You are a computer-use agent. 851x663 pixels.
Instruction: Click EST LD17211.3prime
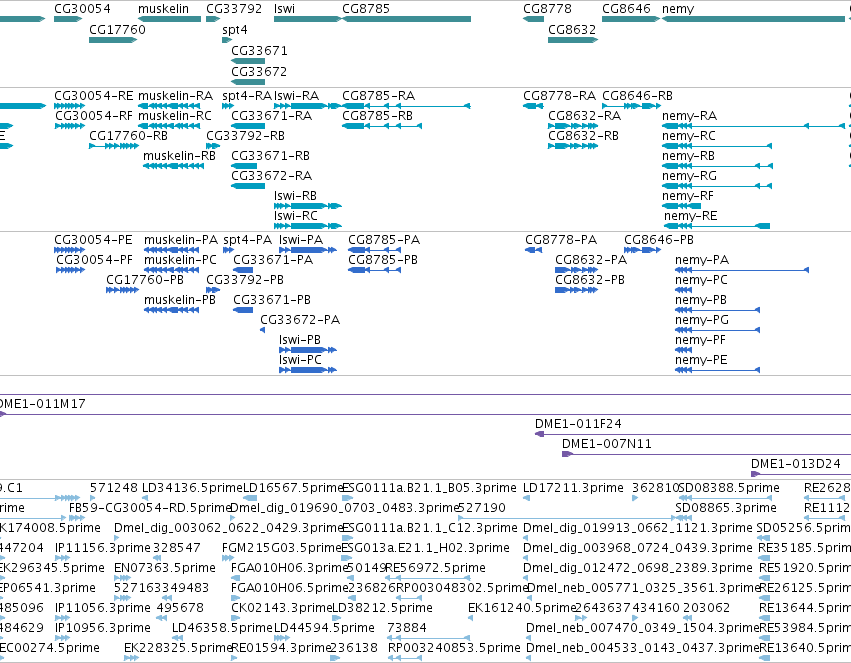pos(573,488)
